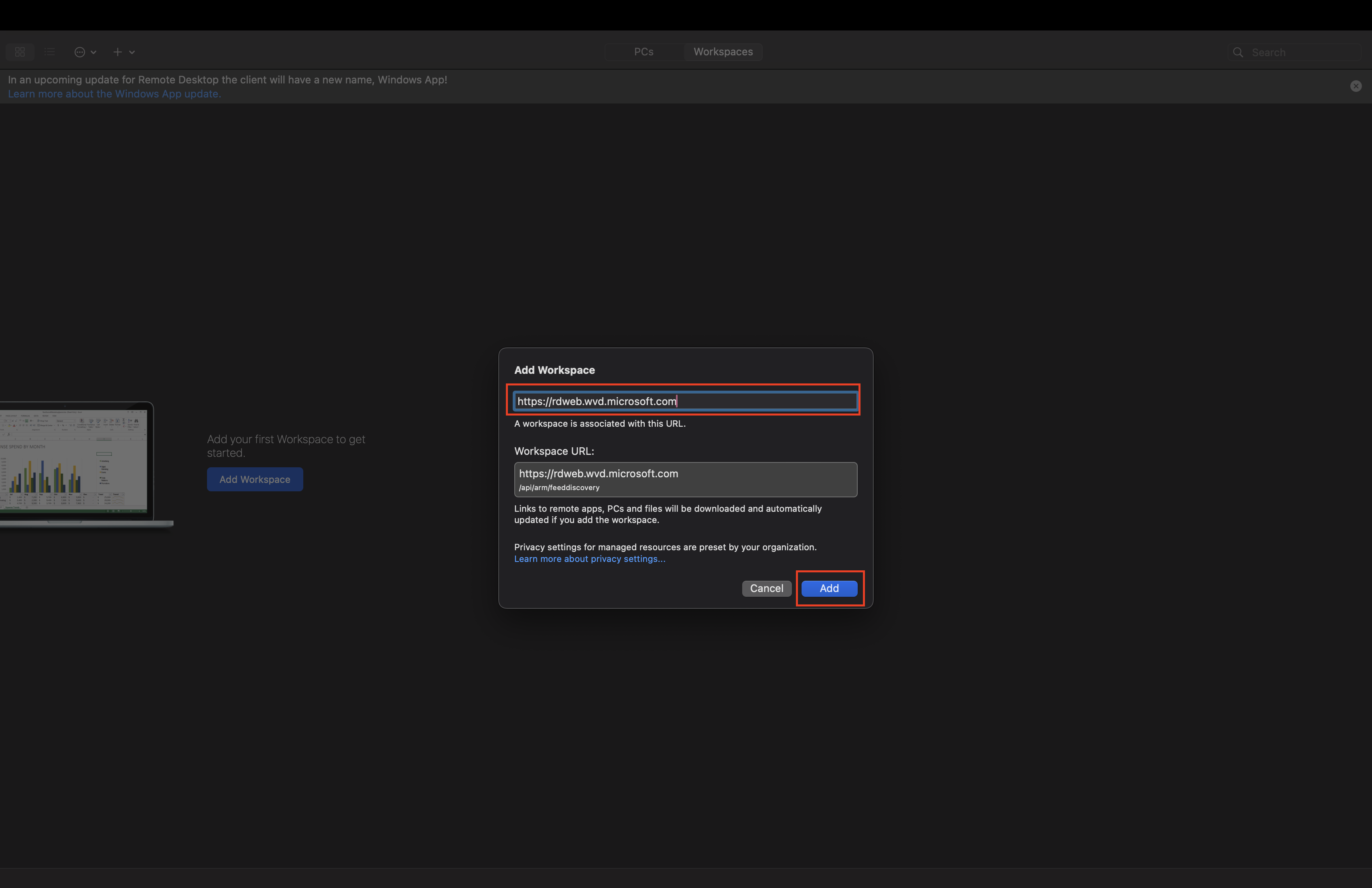Click 'Add your first Workspace to get started.' text
1372x888 pixels.
[286, 446]
